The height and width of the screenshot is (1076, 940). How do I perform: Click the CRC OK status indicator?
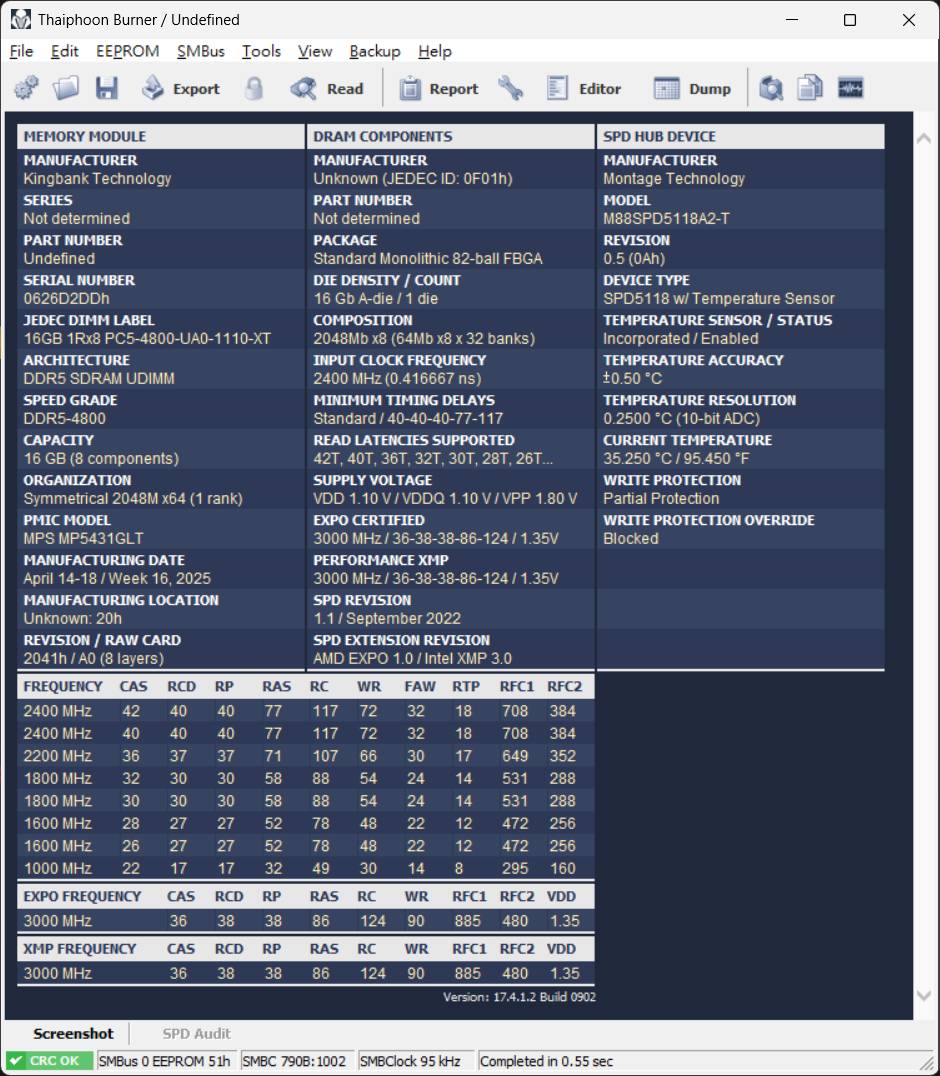pyautogui.click(x=49, y=1061)
